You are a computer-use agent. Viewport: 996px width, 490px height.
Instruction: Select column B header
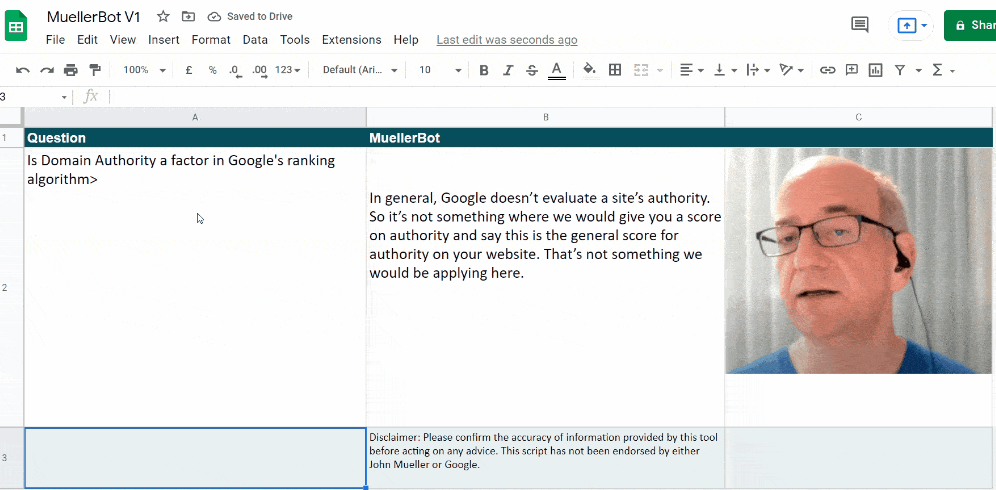point(546,118)
